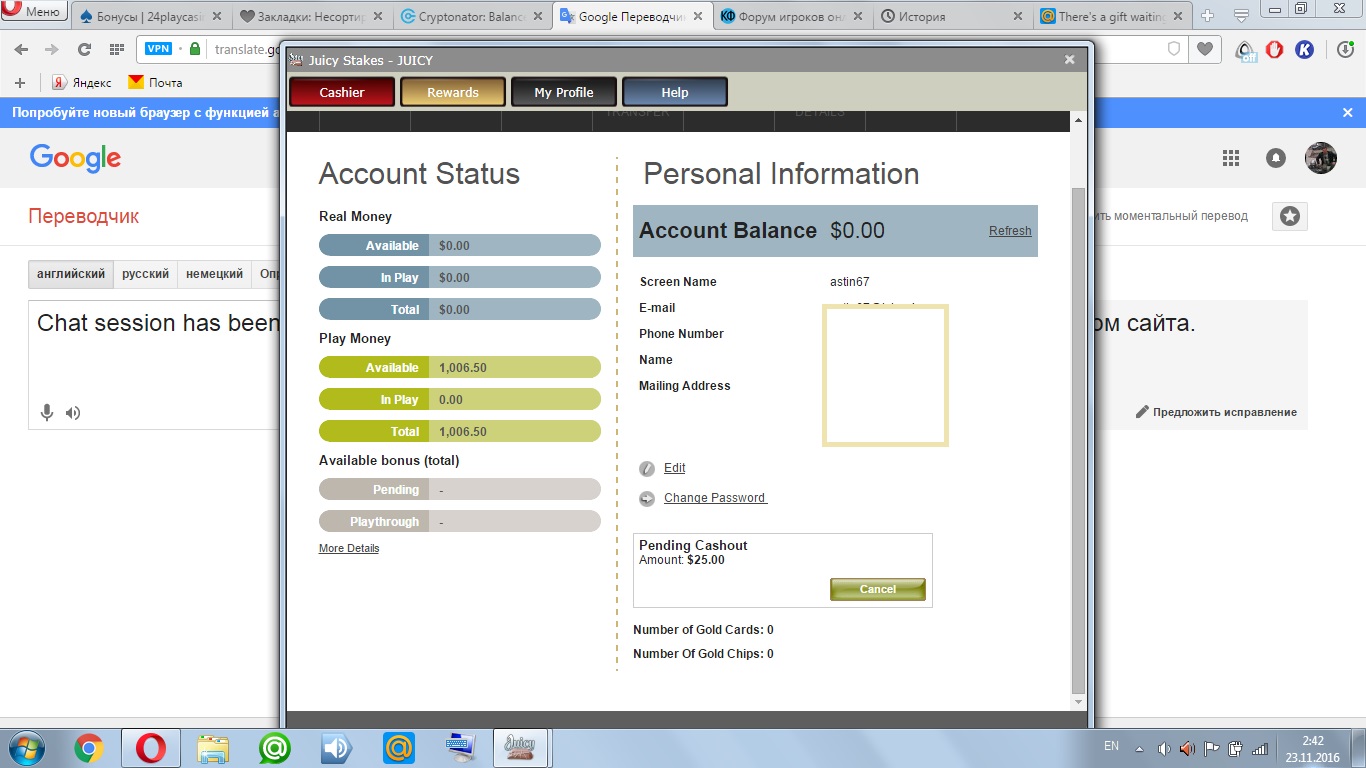Open More Details under available bonus
The width and height of the screenshot is (1366, 768).
point(349,548)
